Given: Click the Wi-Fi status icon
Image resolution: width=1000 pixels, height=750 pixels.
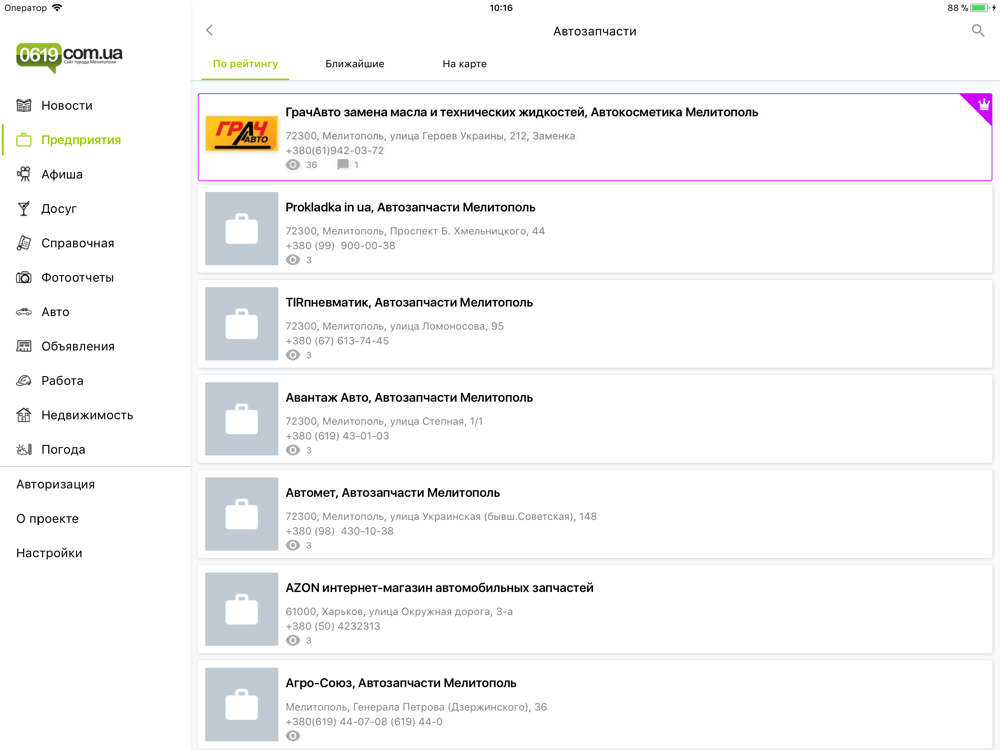Looking at the screenshot, I should tap(57, 8).
